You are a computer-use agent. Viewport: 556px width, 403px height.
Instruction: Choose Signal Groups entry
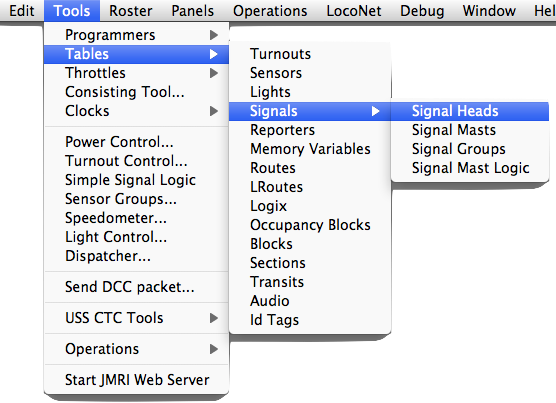(x=470, y=149)
